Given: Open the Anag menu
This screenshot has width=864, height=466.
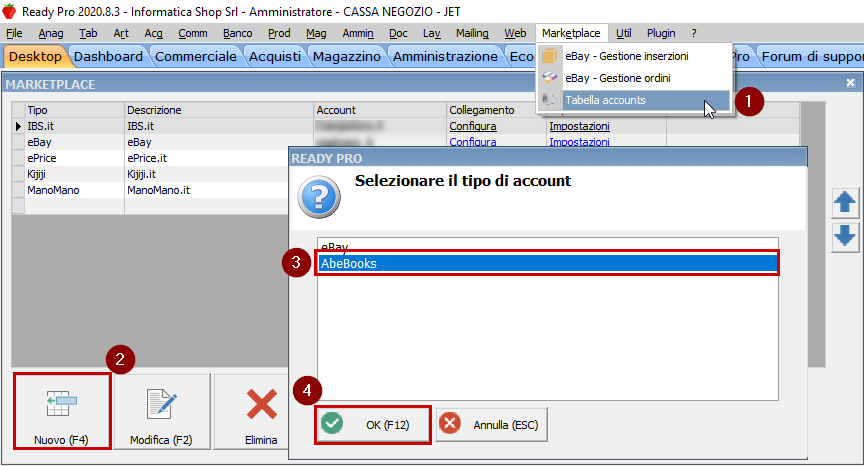Looking at the screenshot, I should pyautogui.click(x=51, y=33).
